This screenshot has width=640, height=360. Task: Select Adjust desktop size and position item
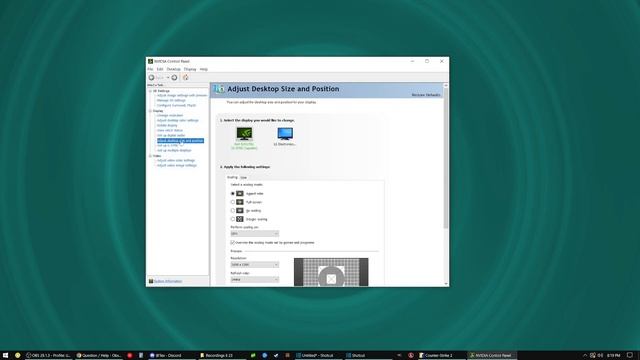(180, 140)
